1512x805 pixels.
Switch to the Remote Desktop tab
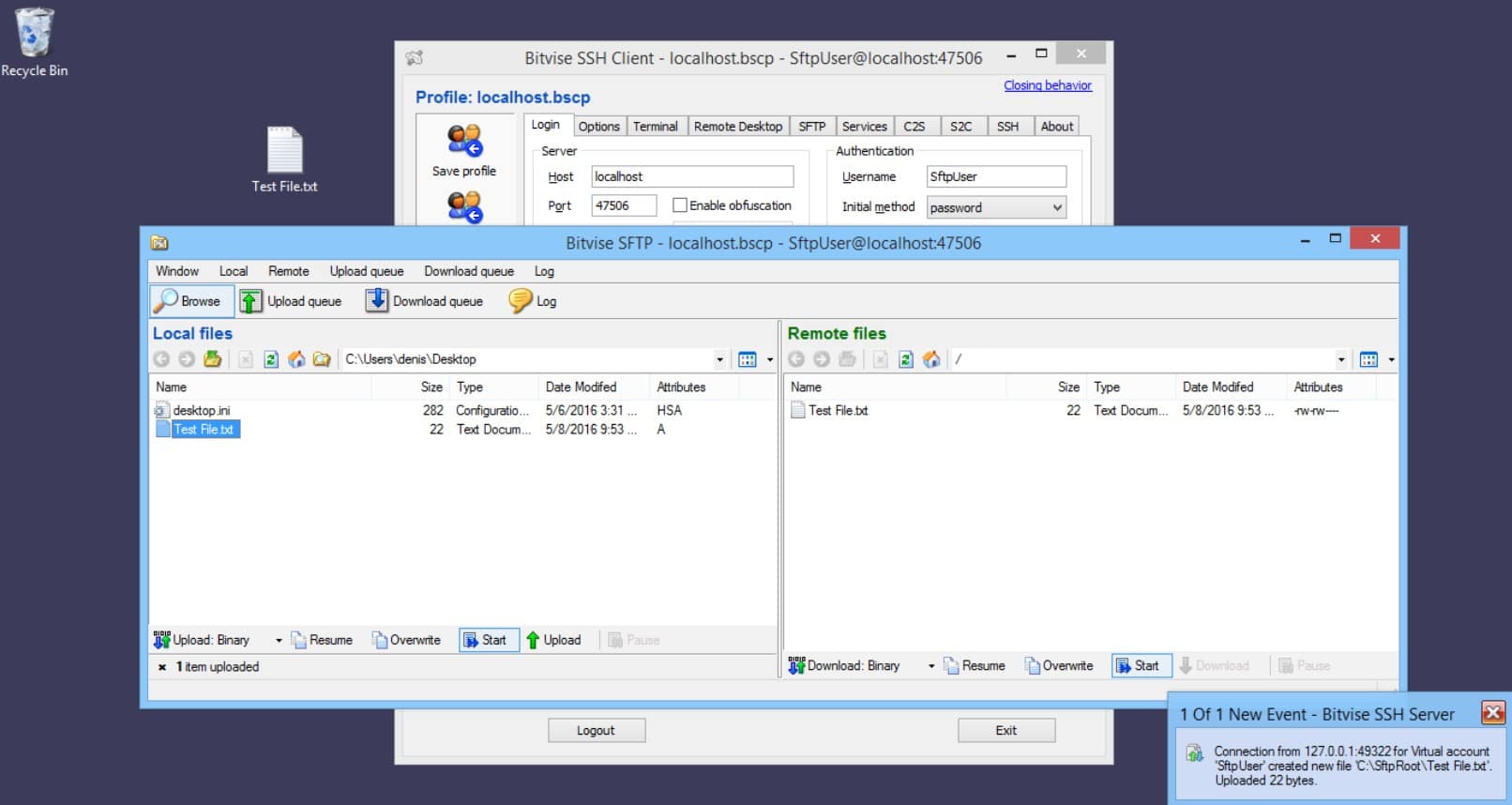[x=738, y=126]
